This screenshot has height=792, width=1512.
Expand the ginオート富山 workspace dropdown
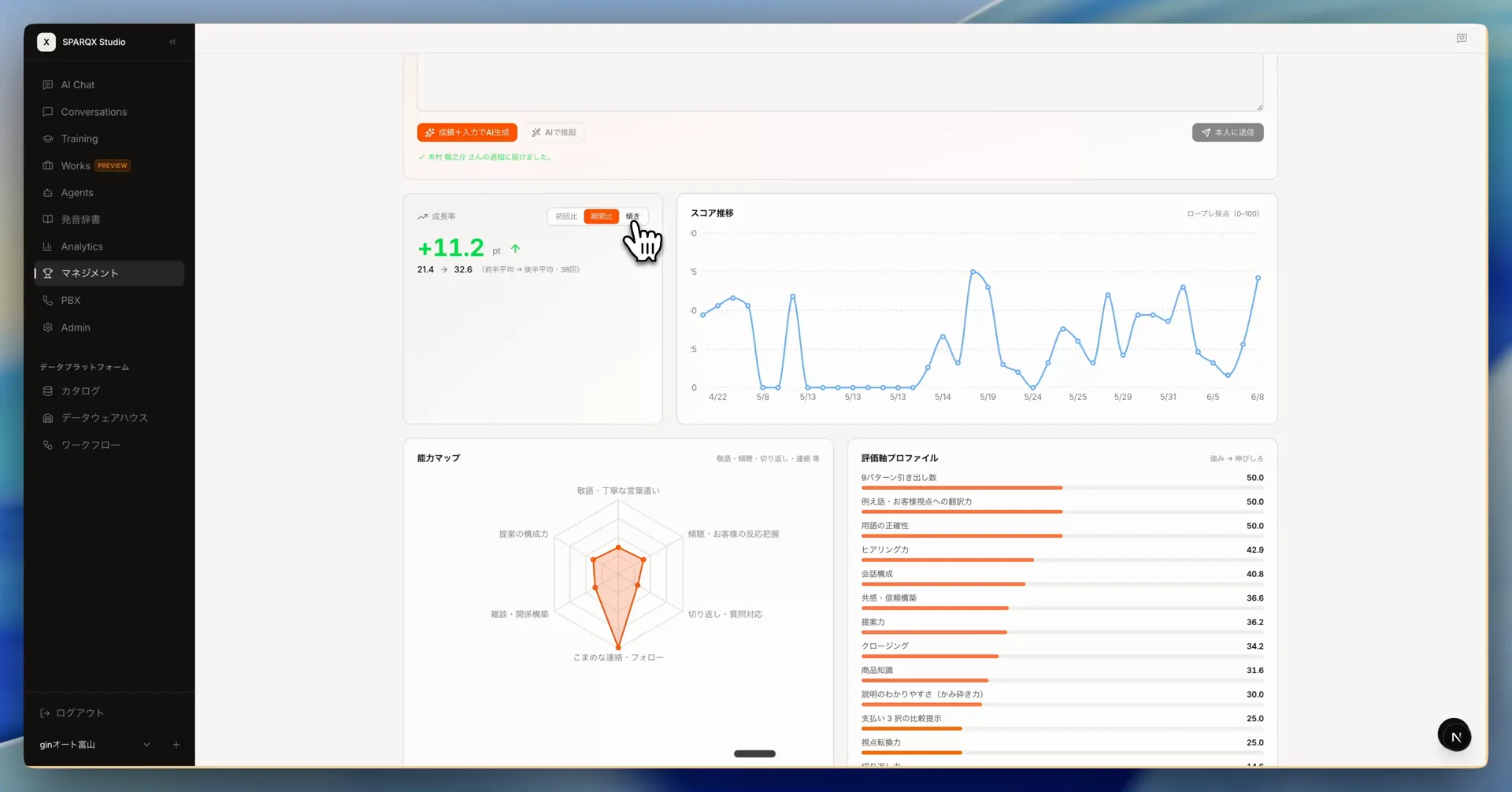[146, 744]
